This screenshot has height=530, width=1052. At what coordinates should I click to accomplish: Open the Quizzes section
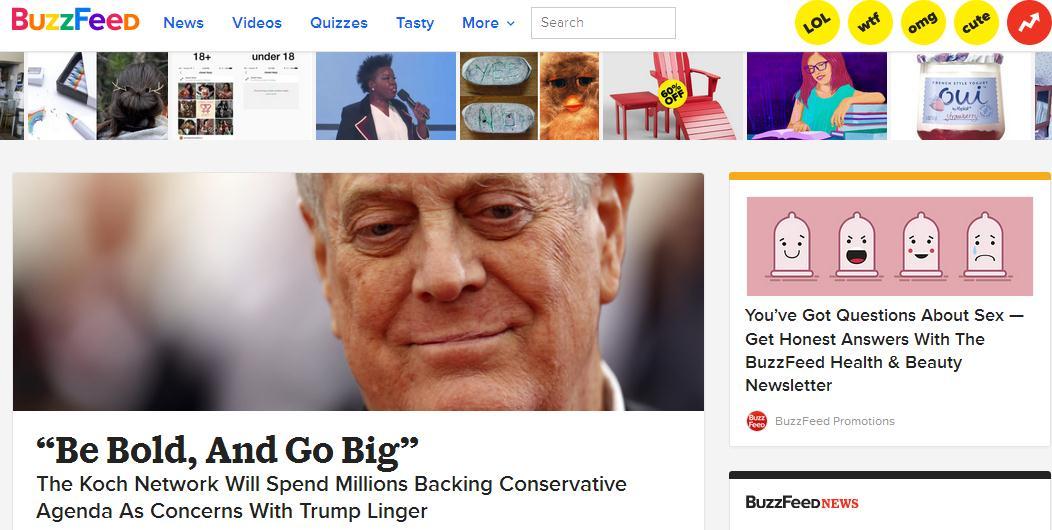[339, 23]
